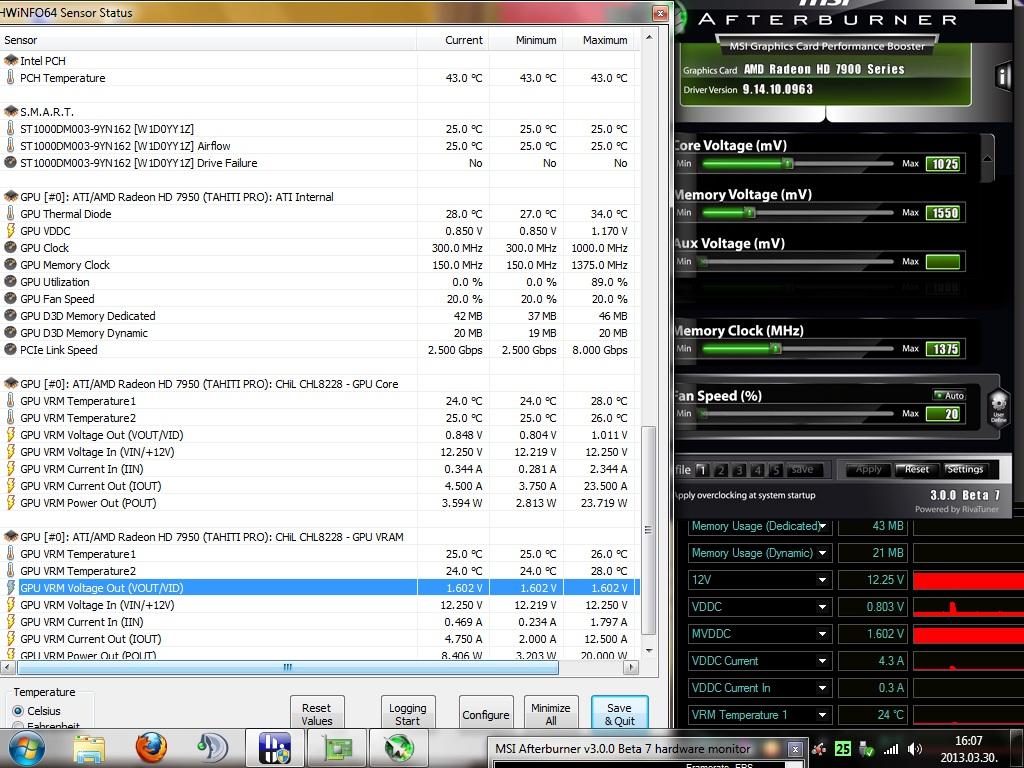Click the User Define fan gear icon
Image resolution: width=1024 pixels, height=768 pixels.
(999, 406)
